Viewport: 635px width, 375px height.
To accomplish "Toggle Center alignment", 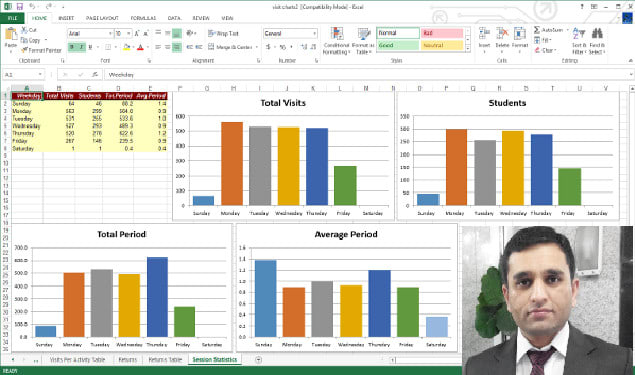I will click(167, 47).
